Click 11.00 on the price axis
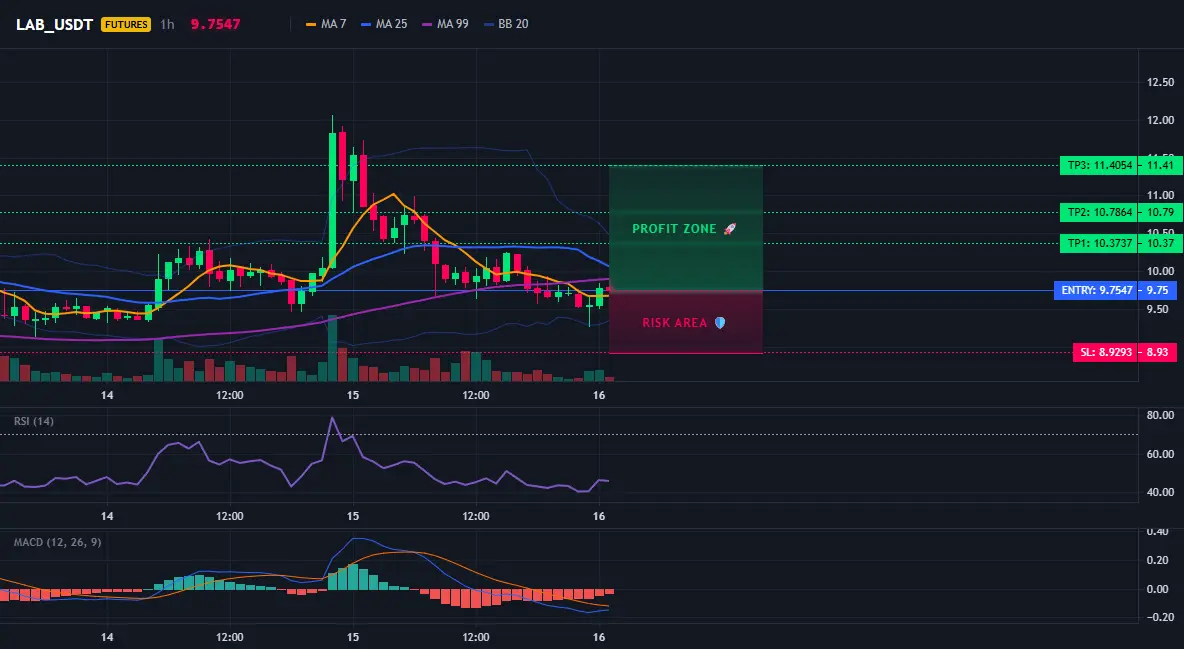1184x649 pixels. 1160,195
